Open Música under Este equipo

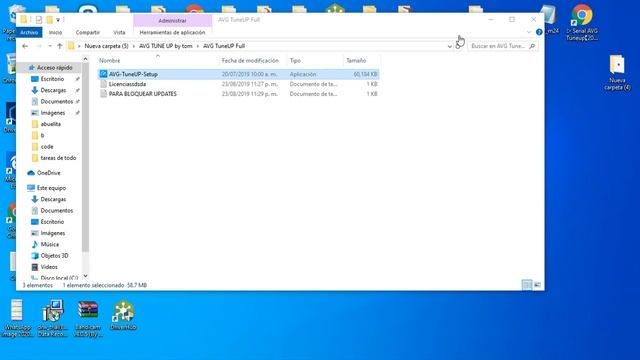[x=49, y=244]
